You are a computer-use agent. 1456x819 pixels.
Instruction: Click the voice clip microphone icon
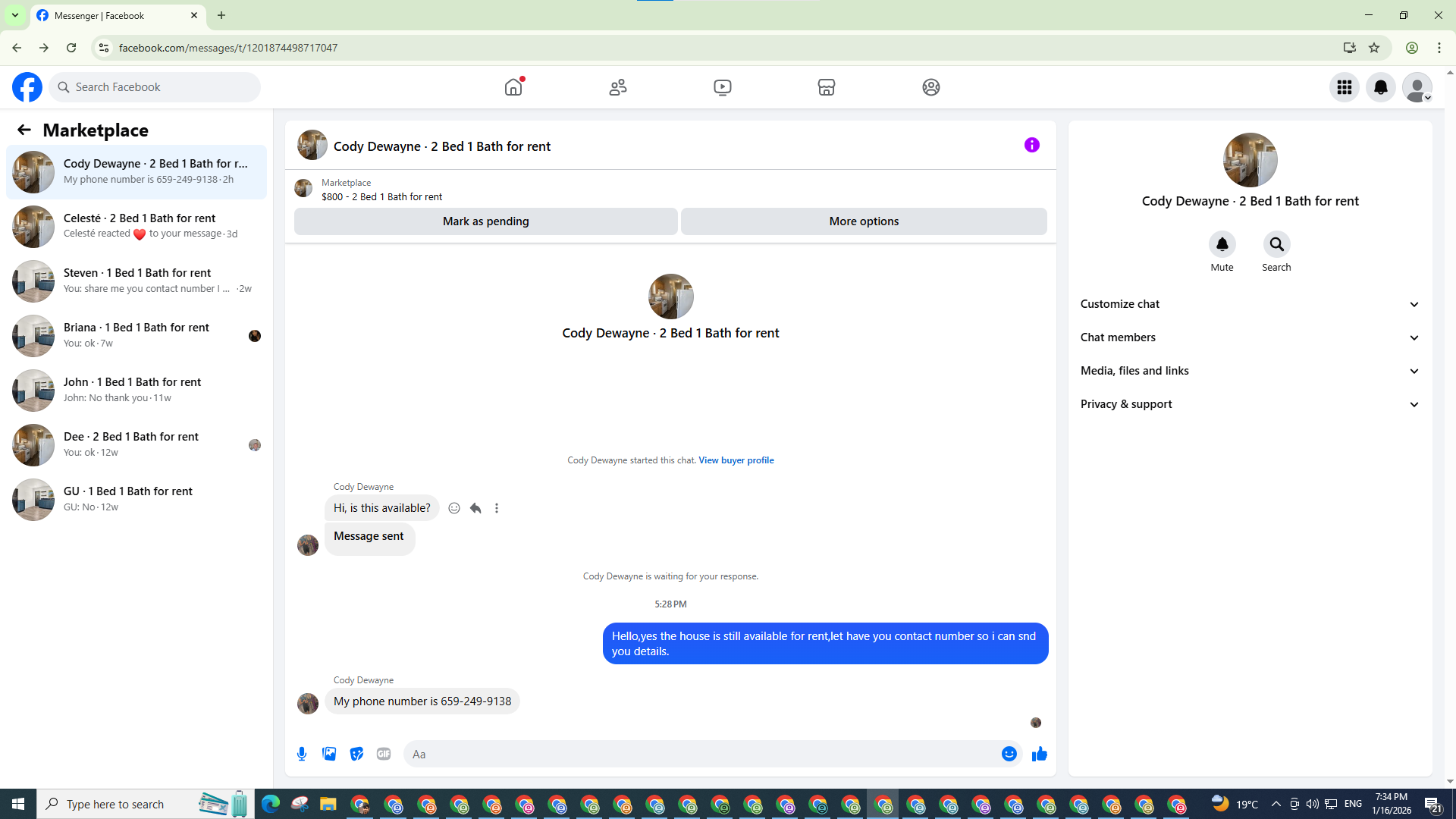point(302,754)
